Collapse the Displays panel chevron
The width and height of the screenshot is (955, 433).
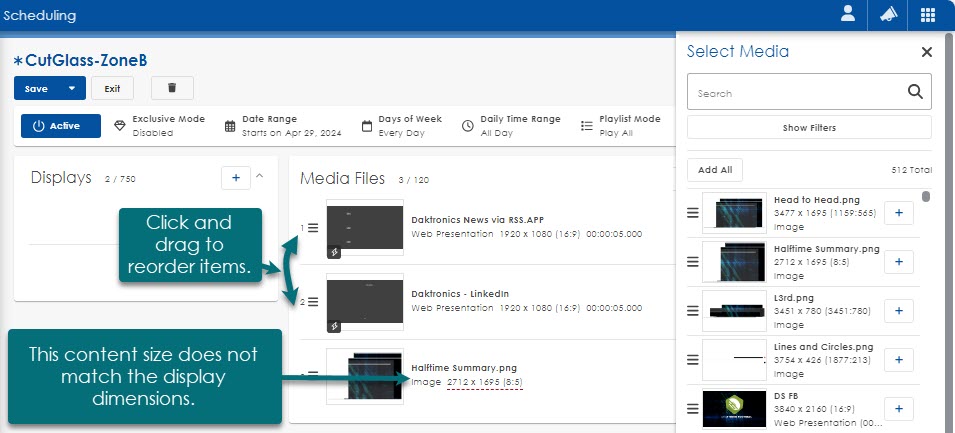[260, 177]
